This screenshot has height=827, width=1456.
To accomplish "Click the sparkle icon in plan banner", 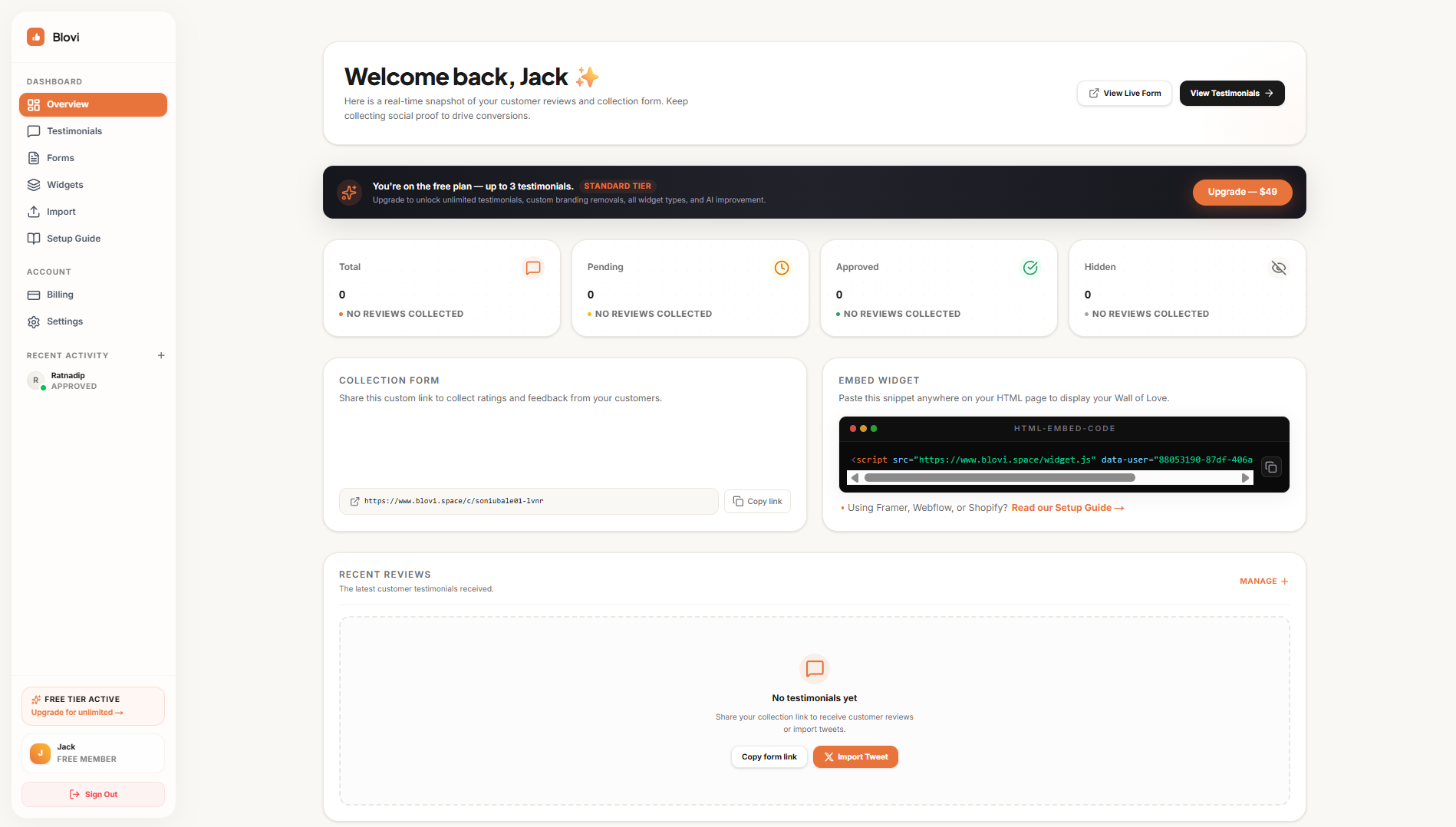I will point(349,193).
